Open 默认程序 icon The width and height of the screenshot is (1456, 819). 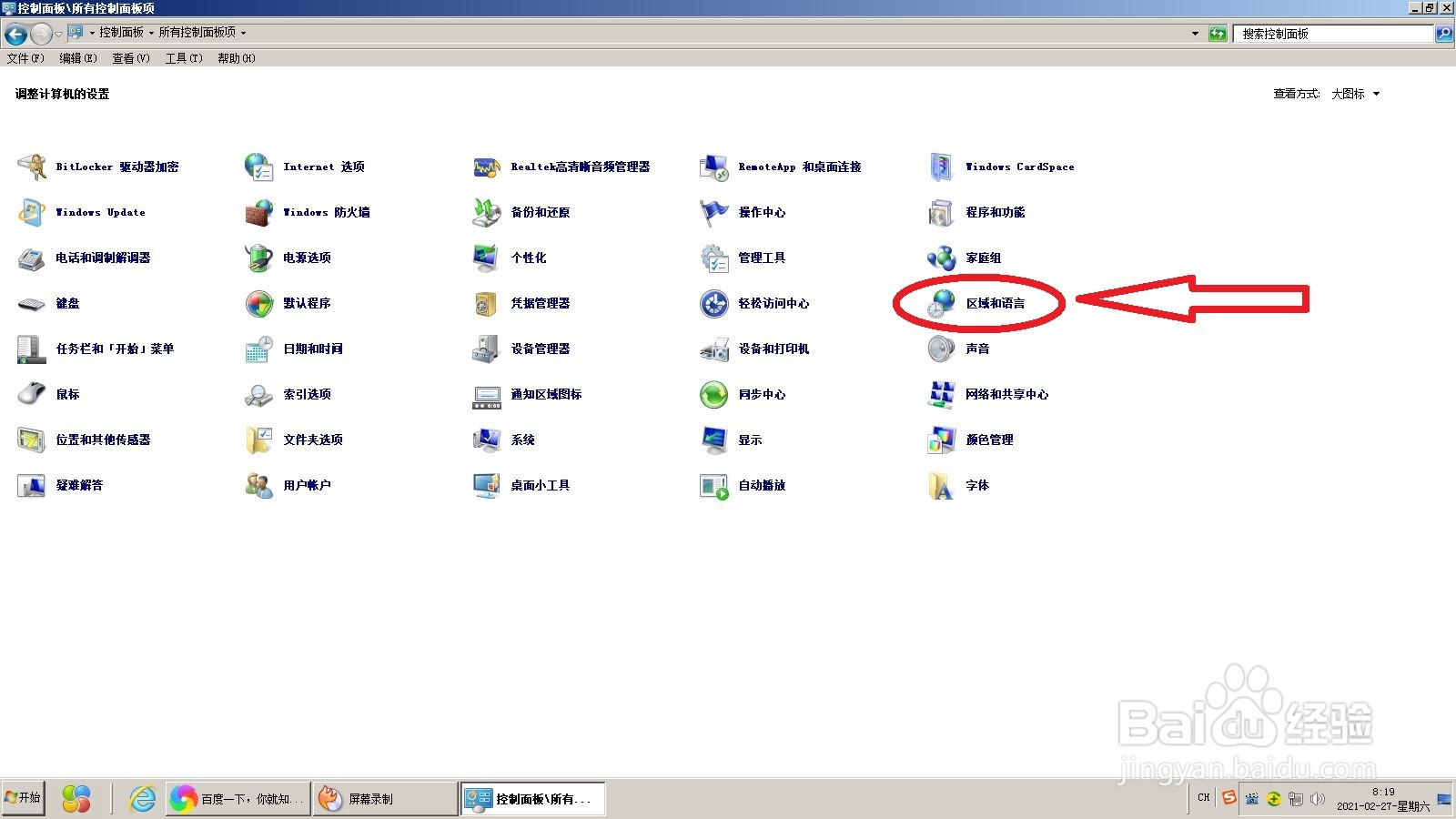[x=259, y=303]
